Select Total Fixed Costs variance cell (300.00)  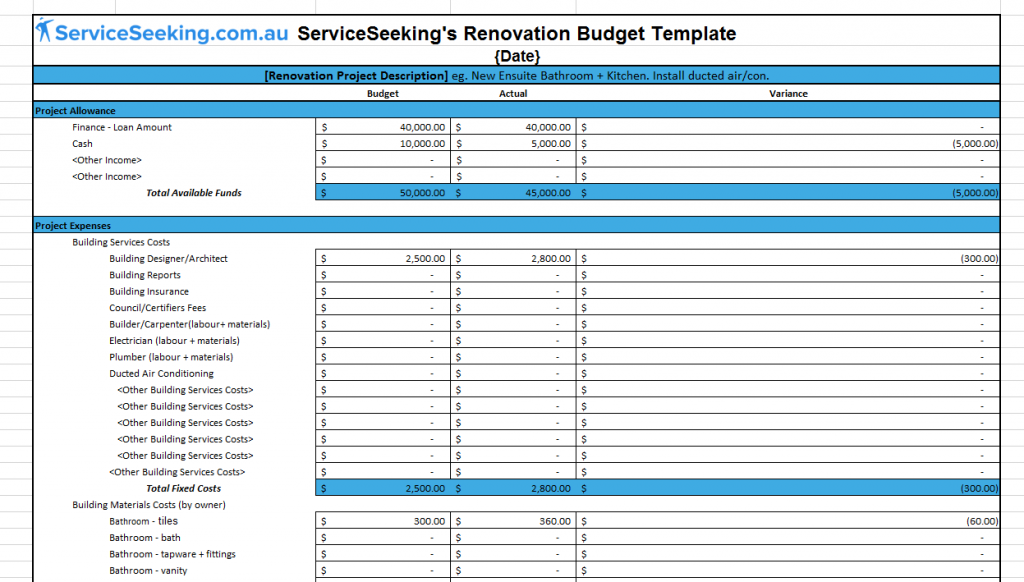coord(788,489)
